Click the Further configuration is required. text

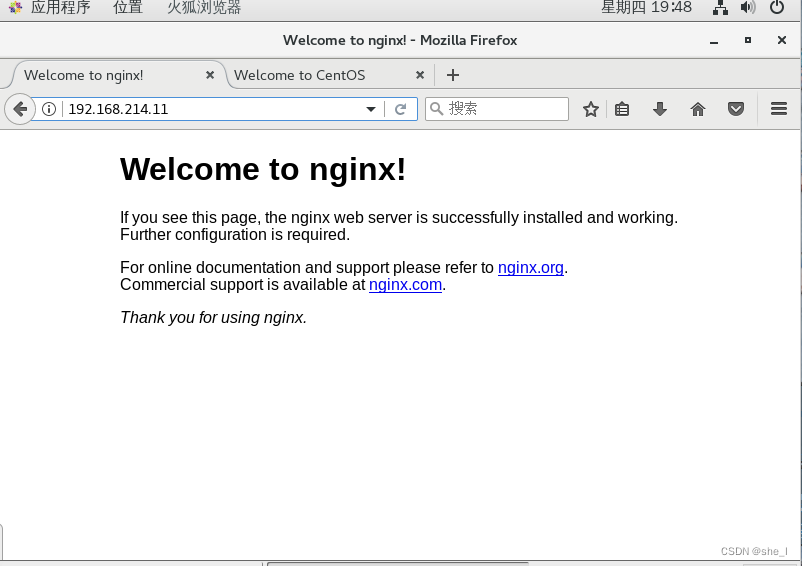[x=235, y=235]
